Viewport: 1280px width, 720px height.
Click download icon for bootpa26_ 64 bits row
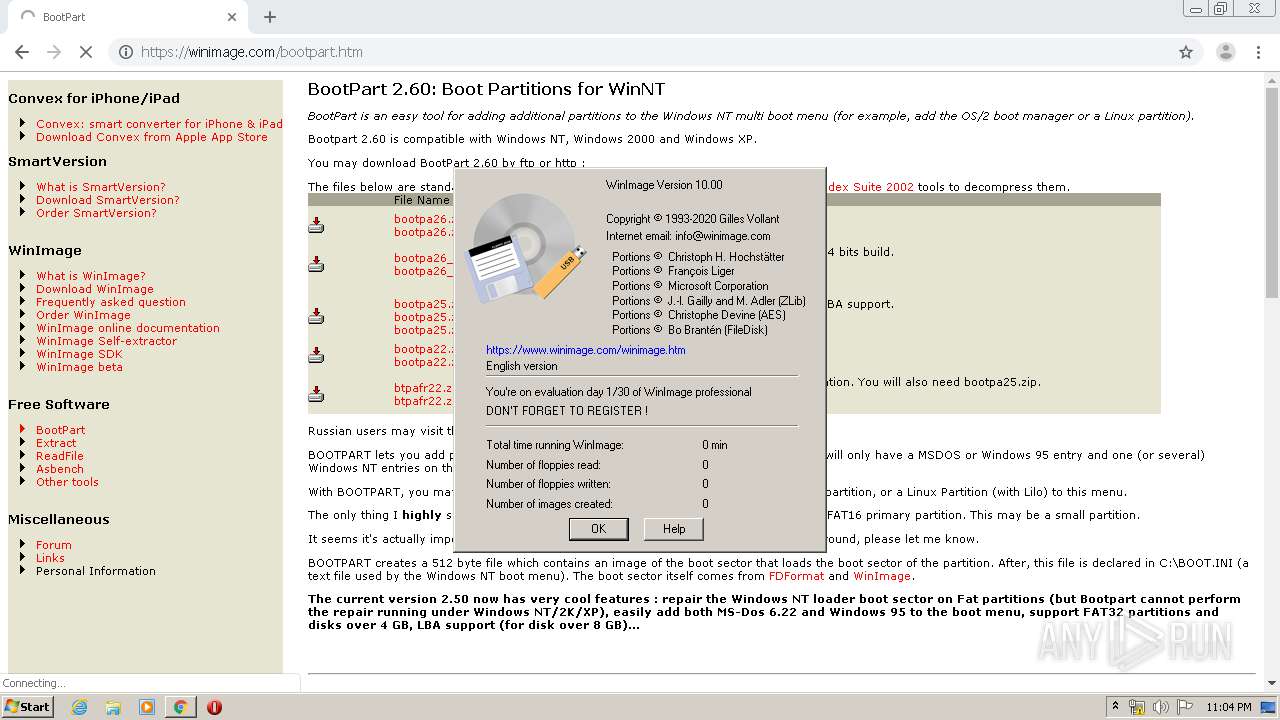pos(316,264)
